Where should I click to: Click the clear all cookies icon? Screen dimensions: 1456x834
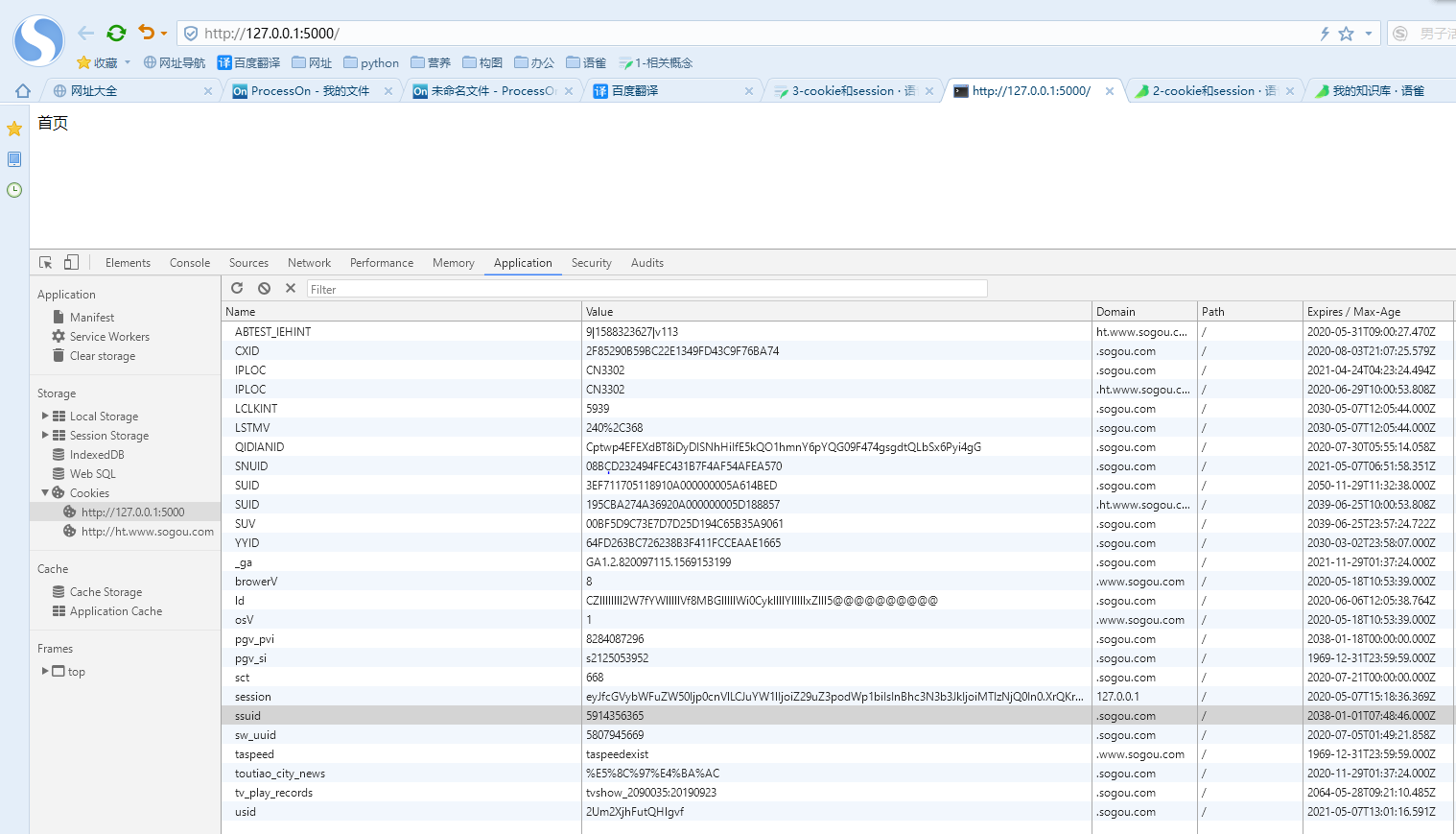(264, 288)
